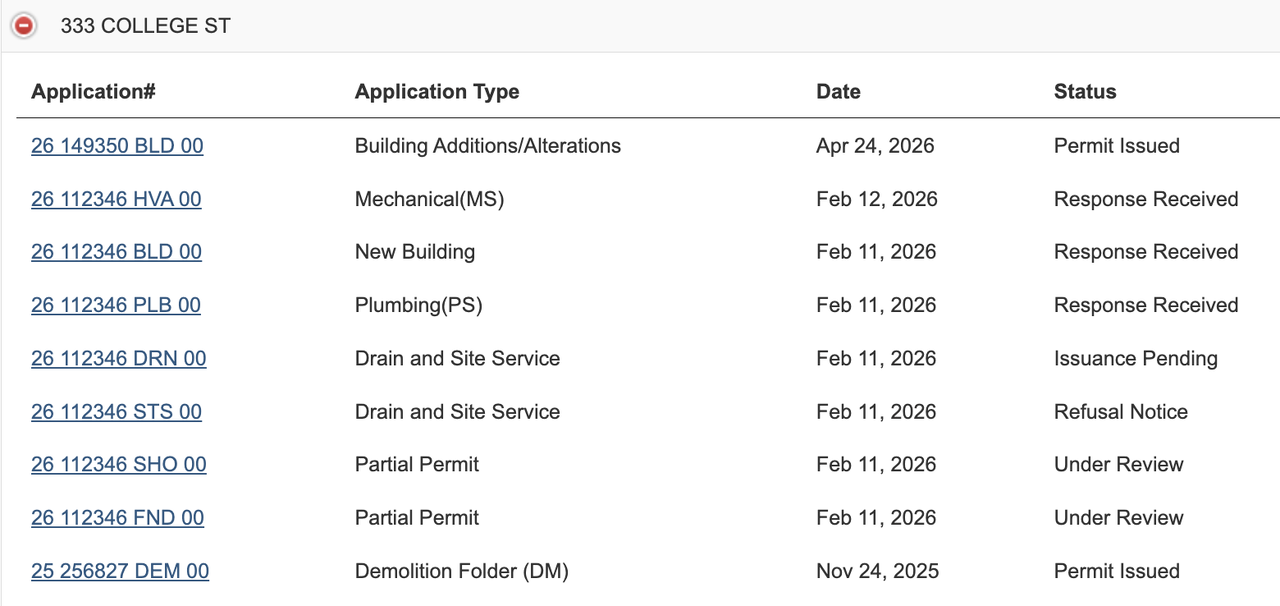The width and height of the screenshot is (1280, 606).
Task: Click the 333 COLLEGE ST address header
Action: click(x=146, y=26)
